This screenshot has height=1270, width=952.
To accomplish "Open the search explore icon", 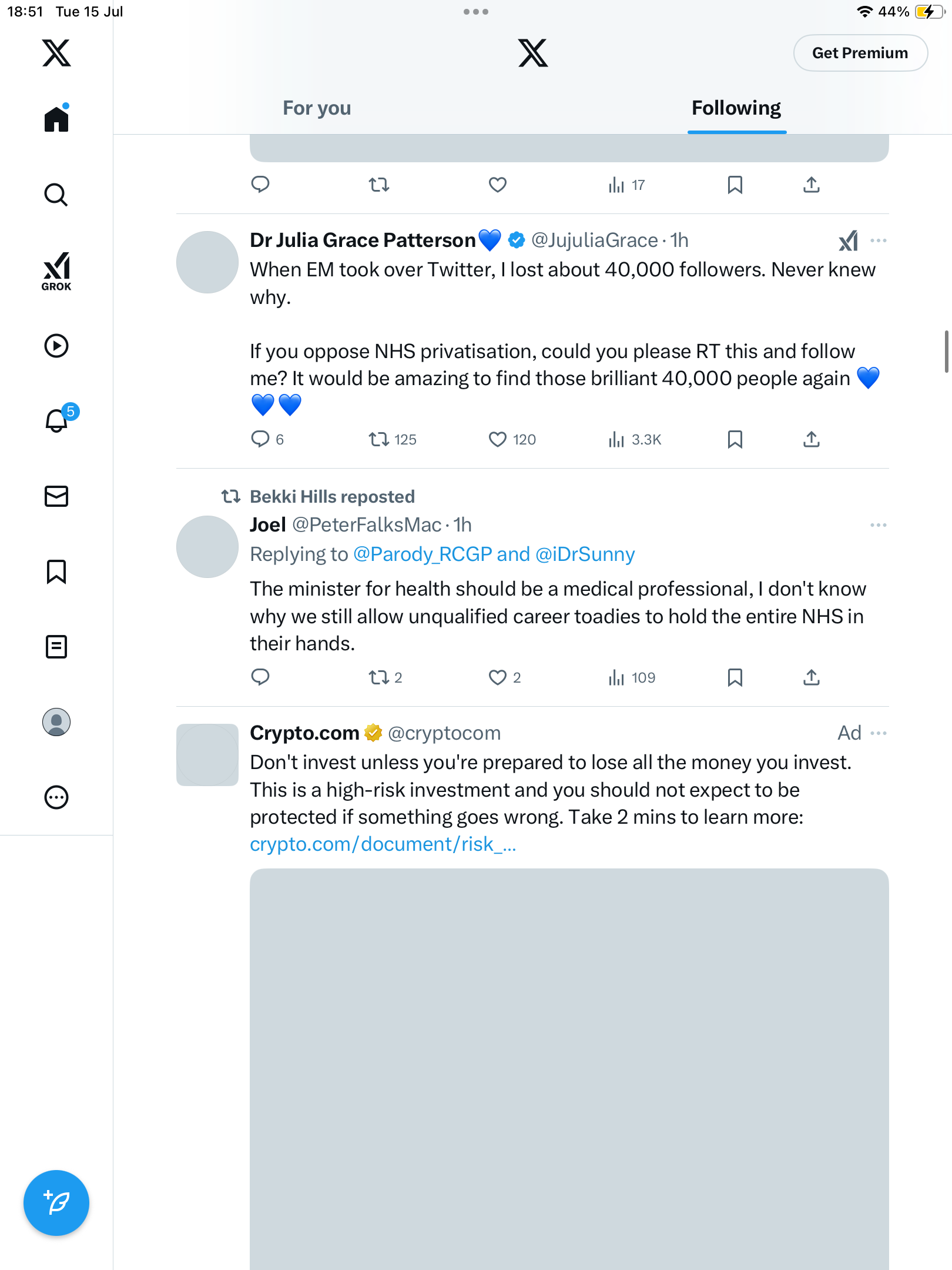I will point(56,195).
